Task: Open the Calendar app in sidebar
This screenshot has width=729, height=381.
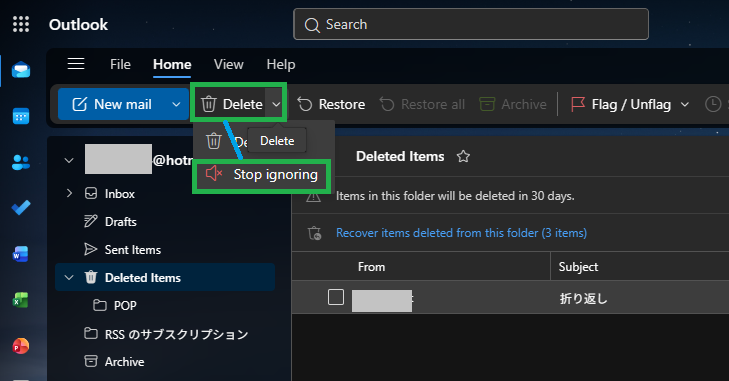Action: click(21, 116)
